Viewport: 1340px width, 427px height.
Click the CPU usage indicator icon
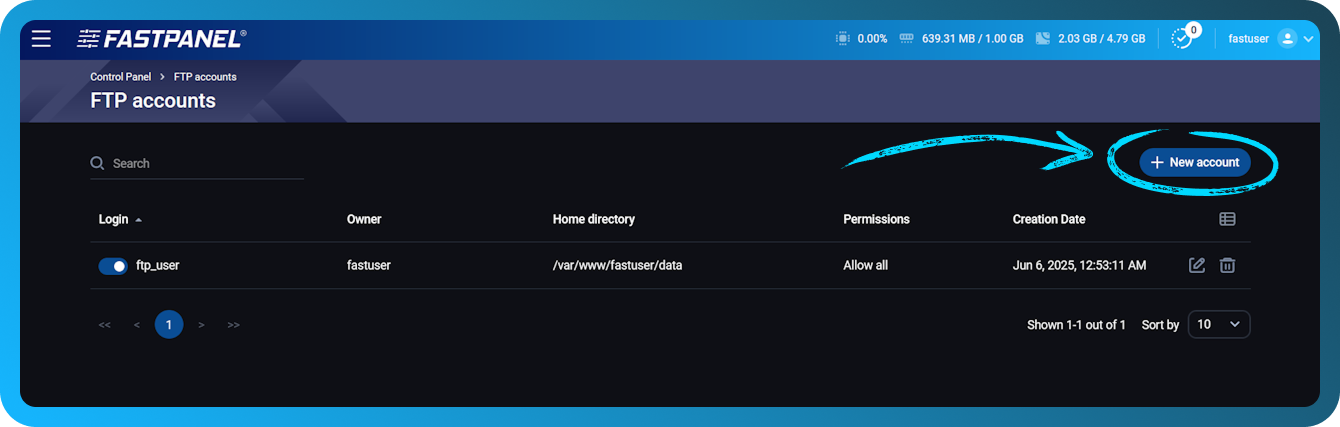coord(842,39)
